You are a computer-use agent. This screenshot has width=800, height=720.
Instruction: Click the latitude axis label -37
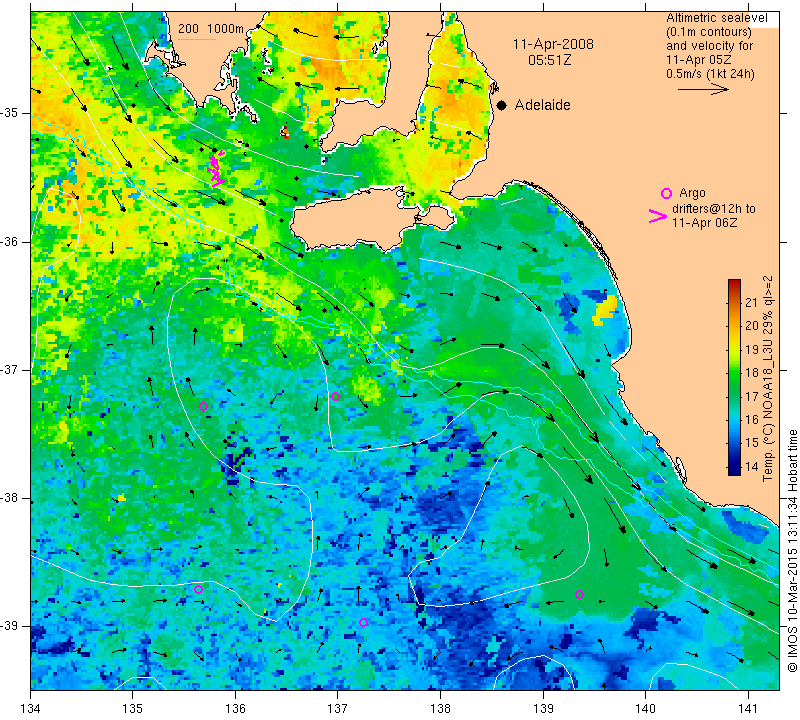(9, 369)
